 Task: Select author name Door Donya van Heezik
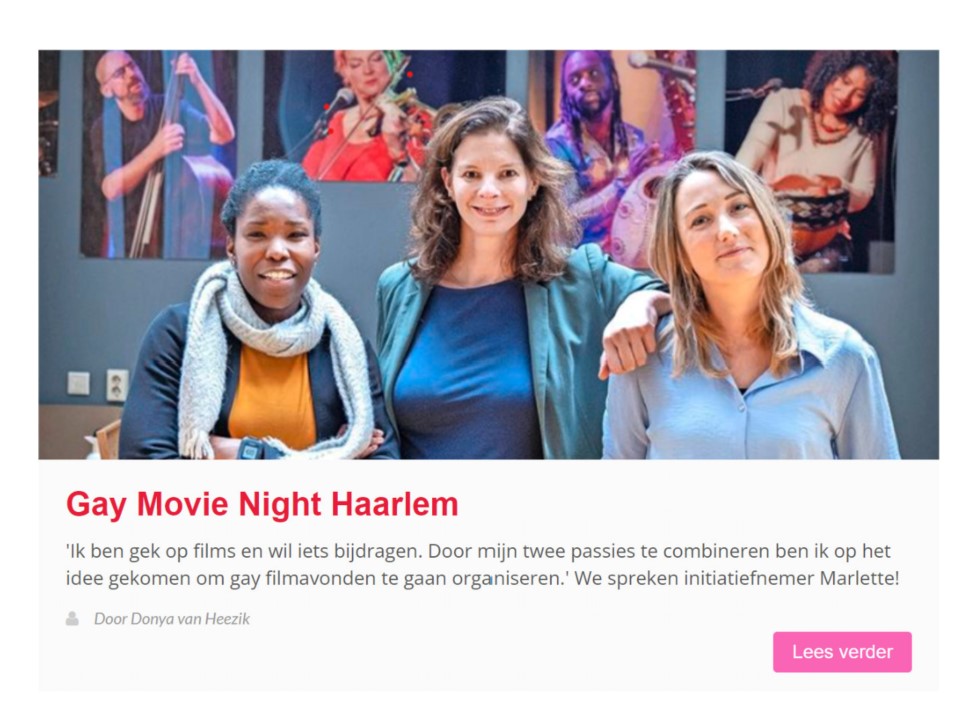[172, 619]
